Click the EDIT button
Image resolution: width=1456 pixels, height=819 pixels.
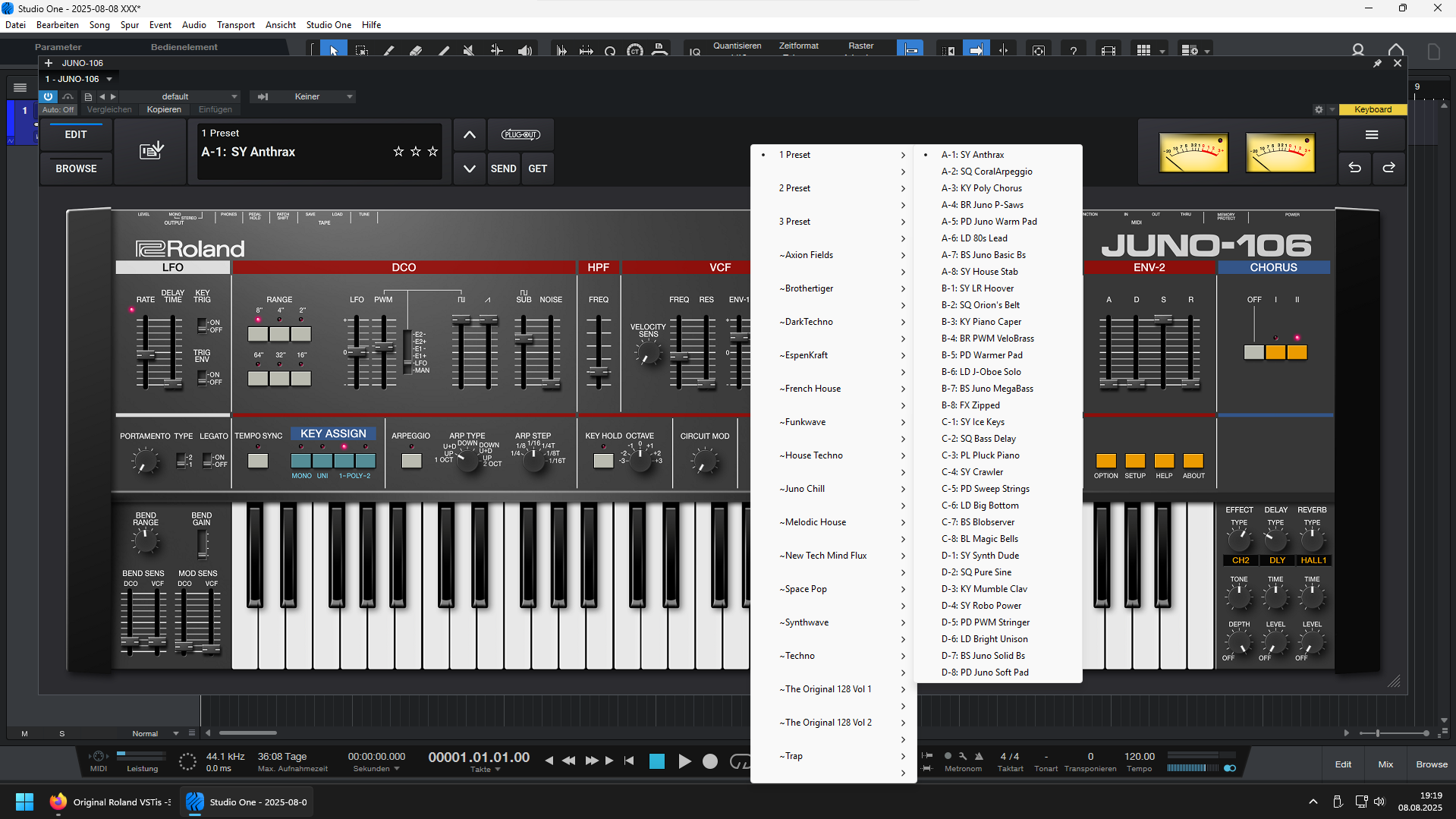click(76, 134)
